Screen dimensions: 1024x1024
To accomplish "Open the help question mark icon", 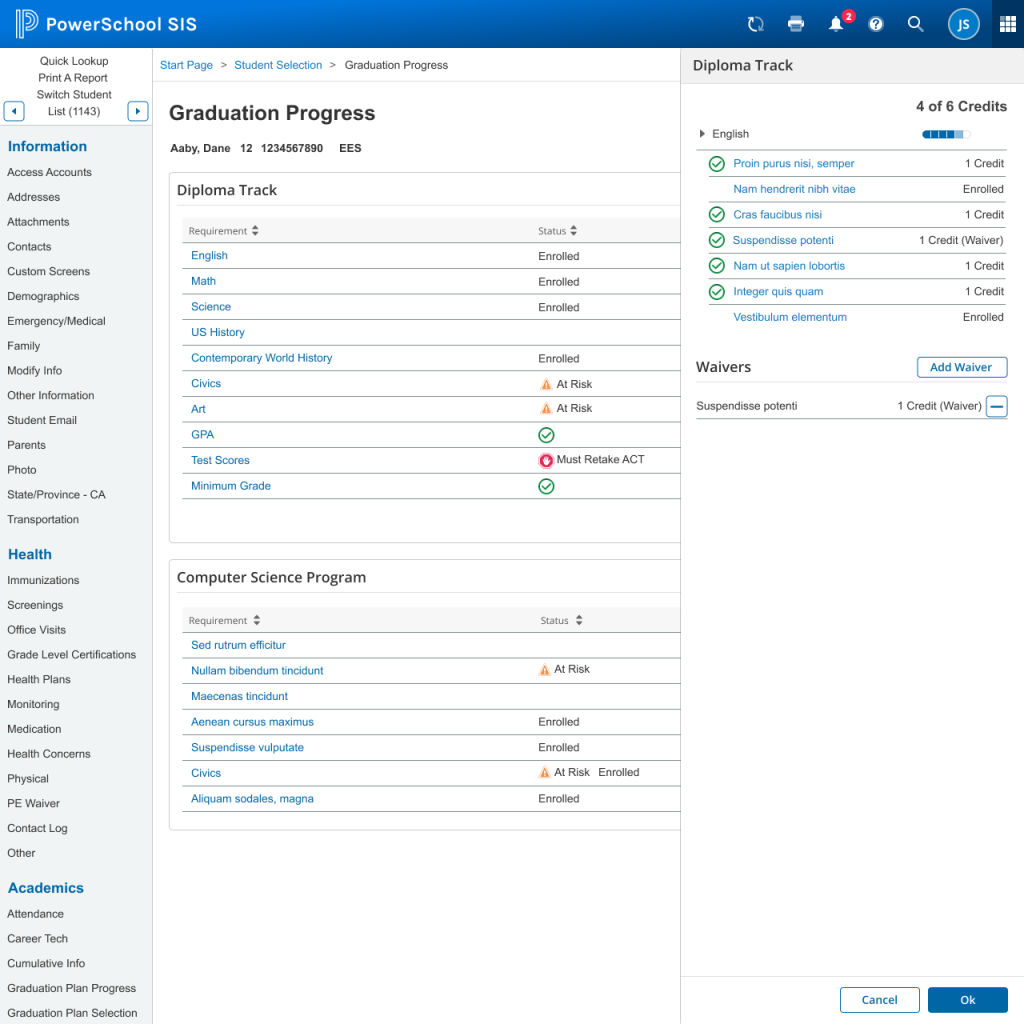I will tap(876, 24).
